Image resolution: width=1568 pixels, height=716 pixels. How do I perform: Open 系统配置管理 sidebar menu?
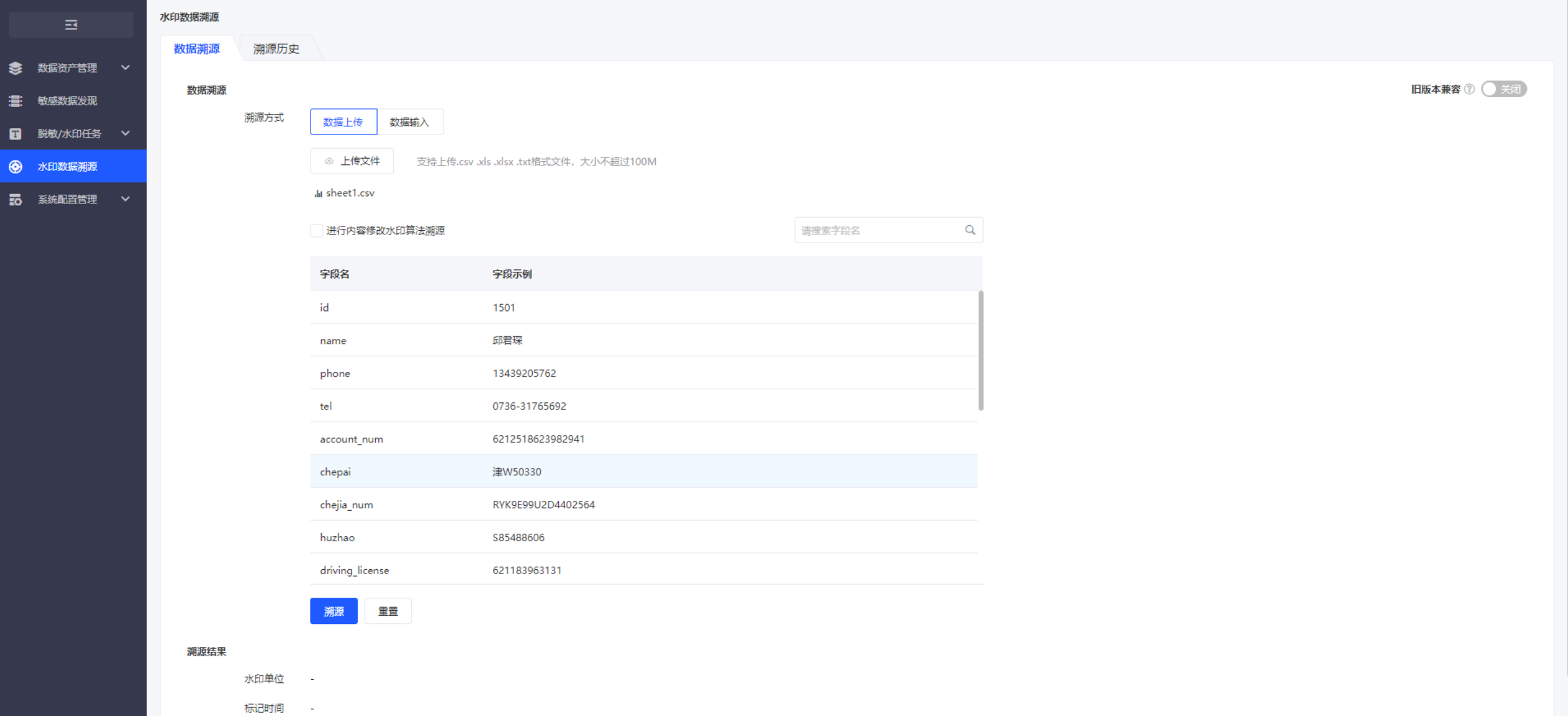73,199
